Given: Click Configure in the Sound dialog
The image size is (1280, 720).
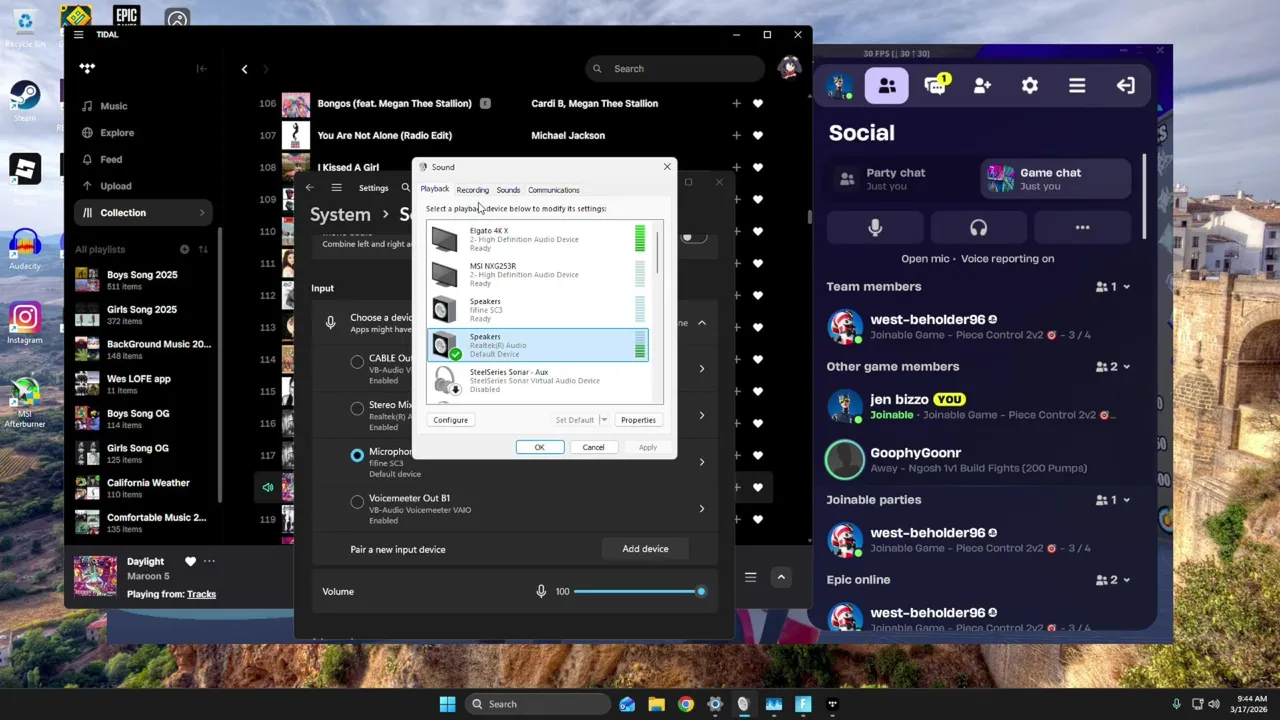Looking at the screenshot, I should pyautogui.click(x=450, y=420).
